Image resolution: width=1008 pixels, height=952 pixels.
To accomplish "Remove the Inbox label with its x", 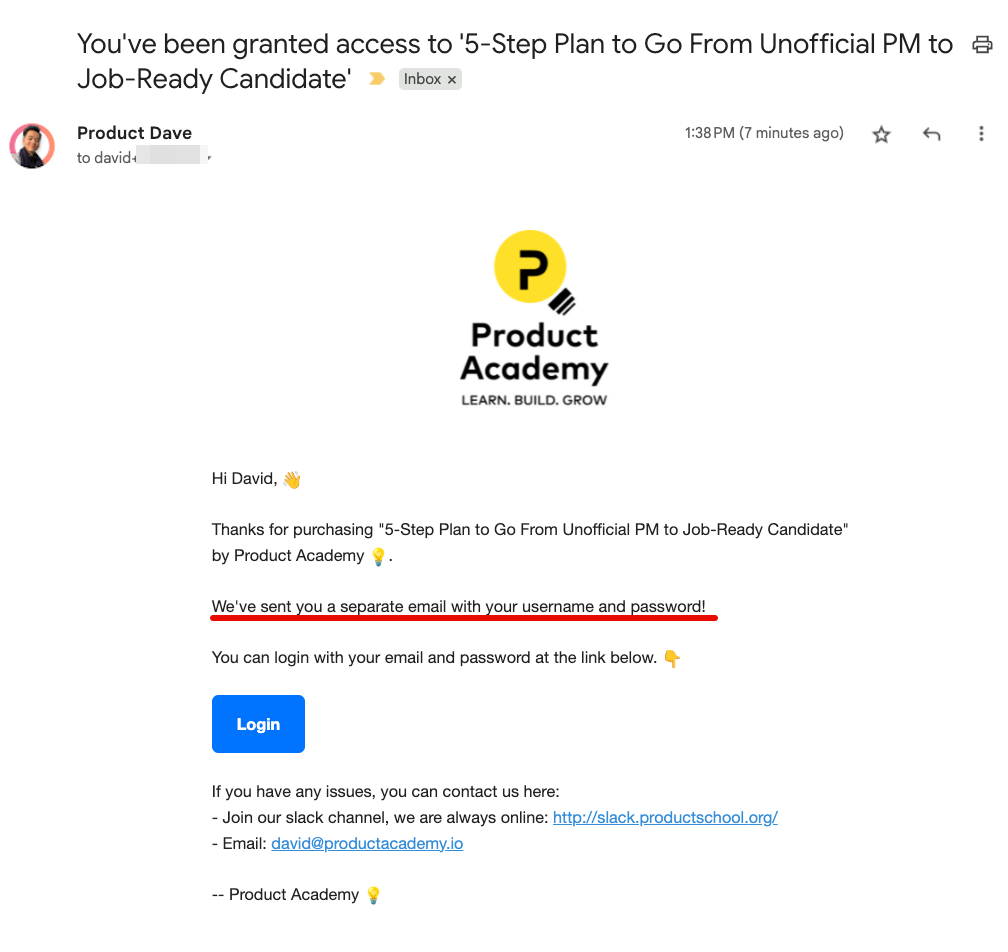I will point(452,79).
